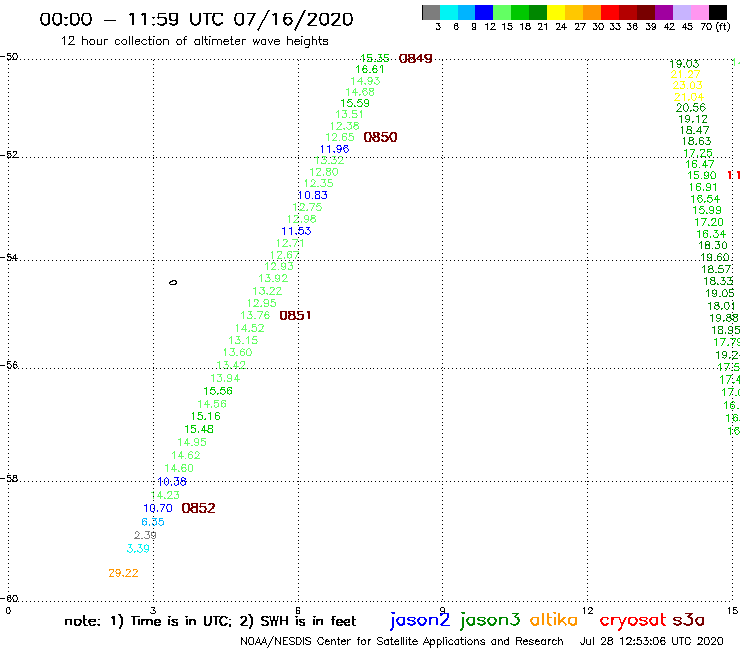Click the black color swatch in the legend

[718, 12]
